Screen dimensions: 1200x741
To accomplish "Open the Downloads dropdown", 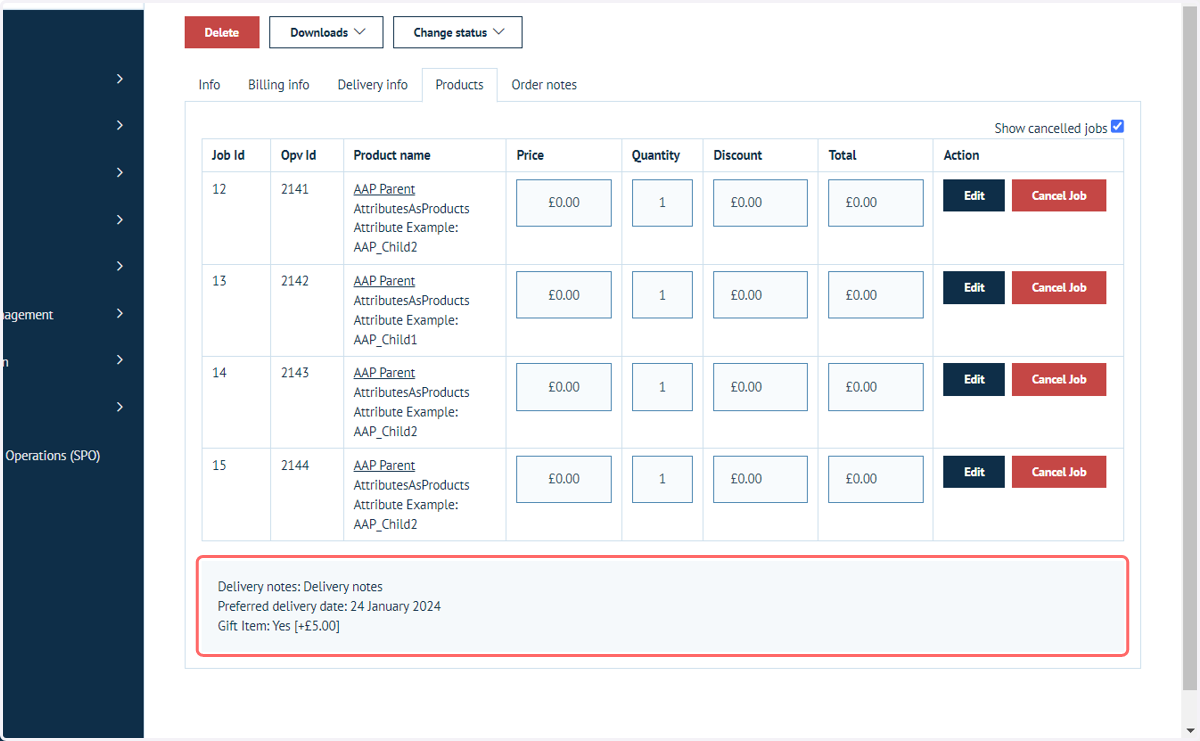I will 327,32.
